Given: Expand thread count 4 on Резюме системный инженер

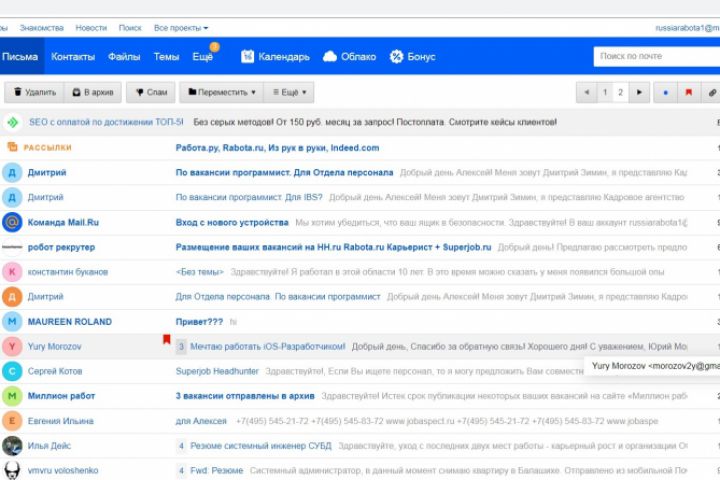Looking at the screenshot, I should pos(181,446).
